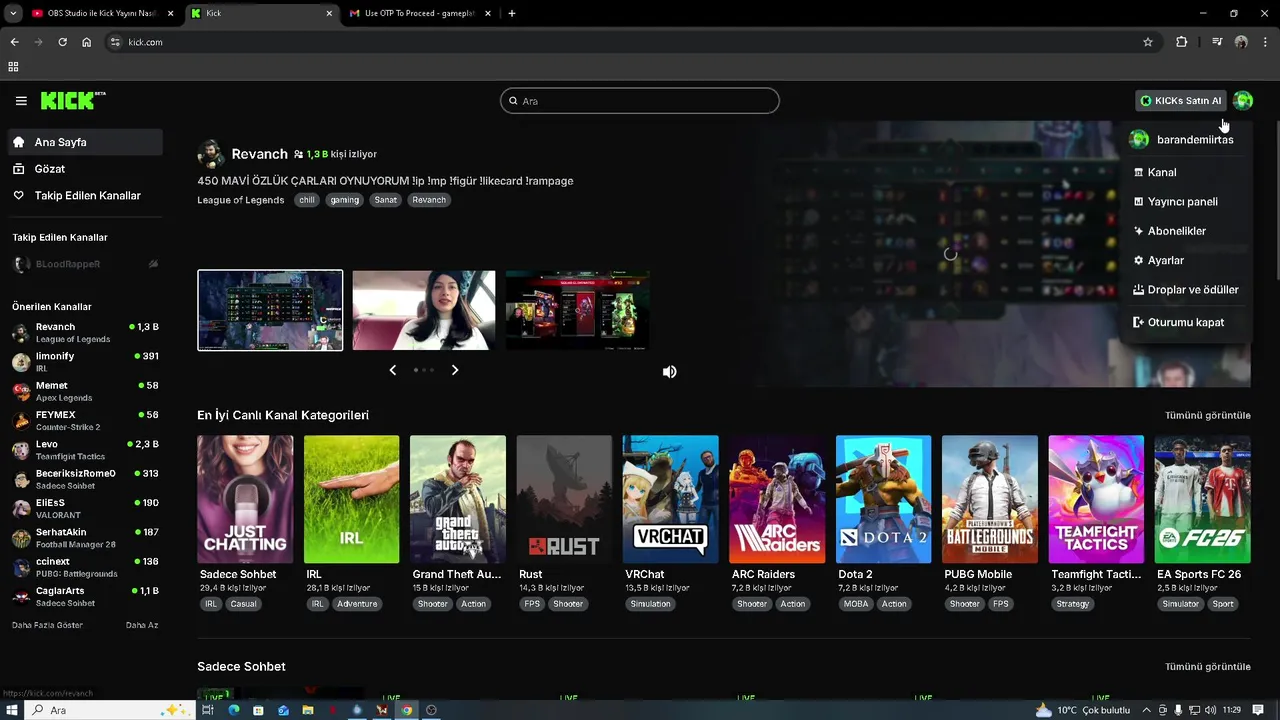Open a new browser tab
The width and height of the screenshot is (1280, 720).
tap(512, 13)
